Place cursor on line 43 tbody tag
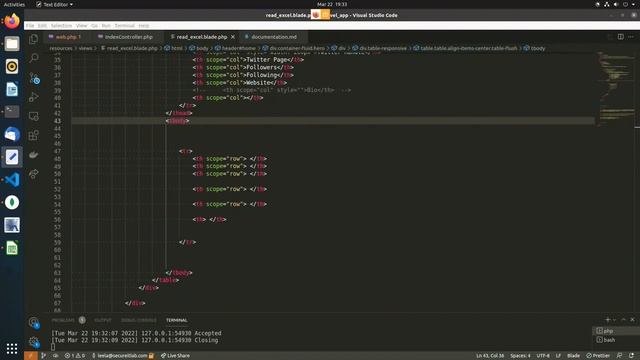The width and height of the screenshot is (640, 360). tap(178, 121)
